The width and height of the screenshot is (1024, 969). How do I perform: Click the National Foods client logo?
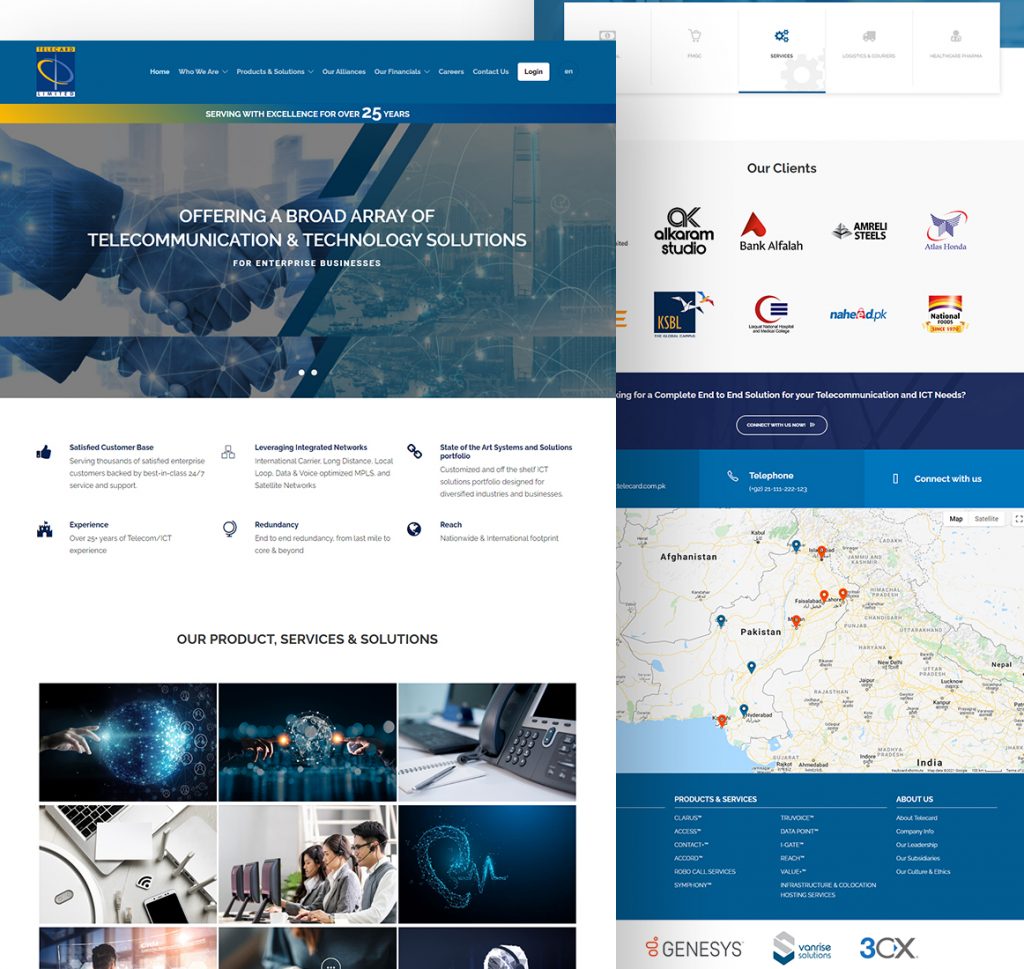coord(946,313)
